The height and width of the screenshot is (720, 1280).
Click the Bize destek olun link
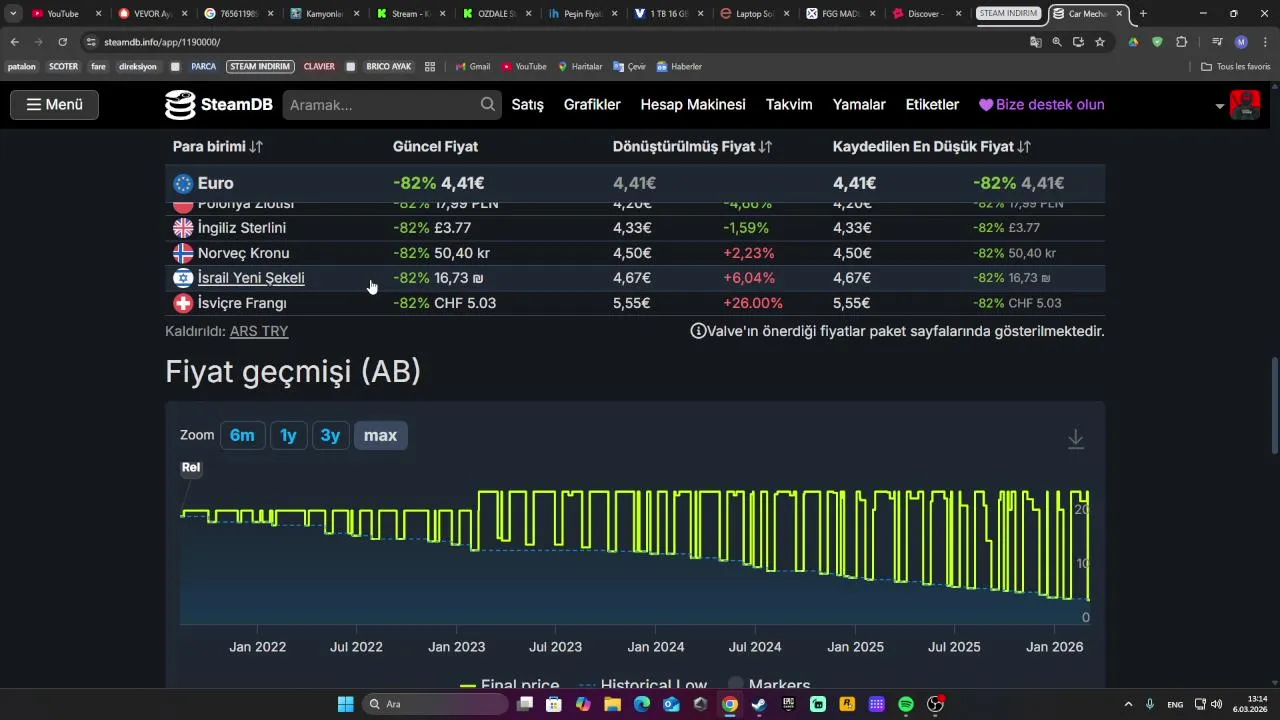[1041, 105]
